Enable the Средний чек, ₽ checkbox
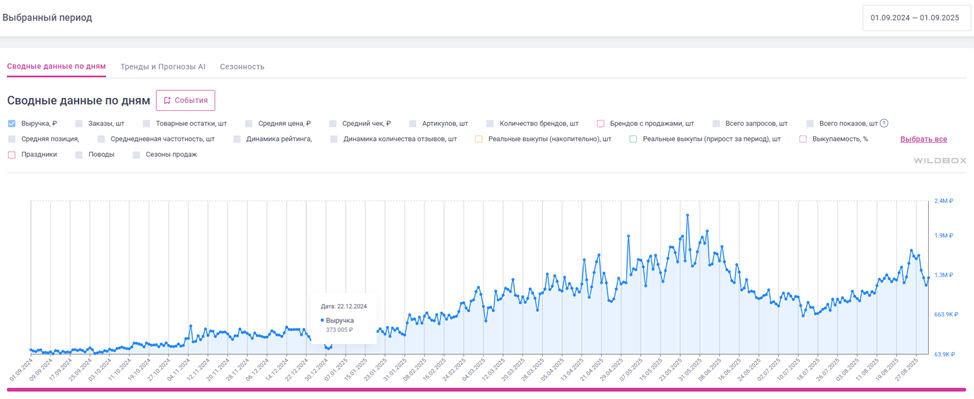Viewport: 974px width, 399px height. click(333, 123)
